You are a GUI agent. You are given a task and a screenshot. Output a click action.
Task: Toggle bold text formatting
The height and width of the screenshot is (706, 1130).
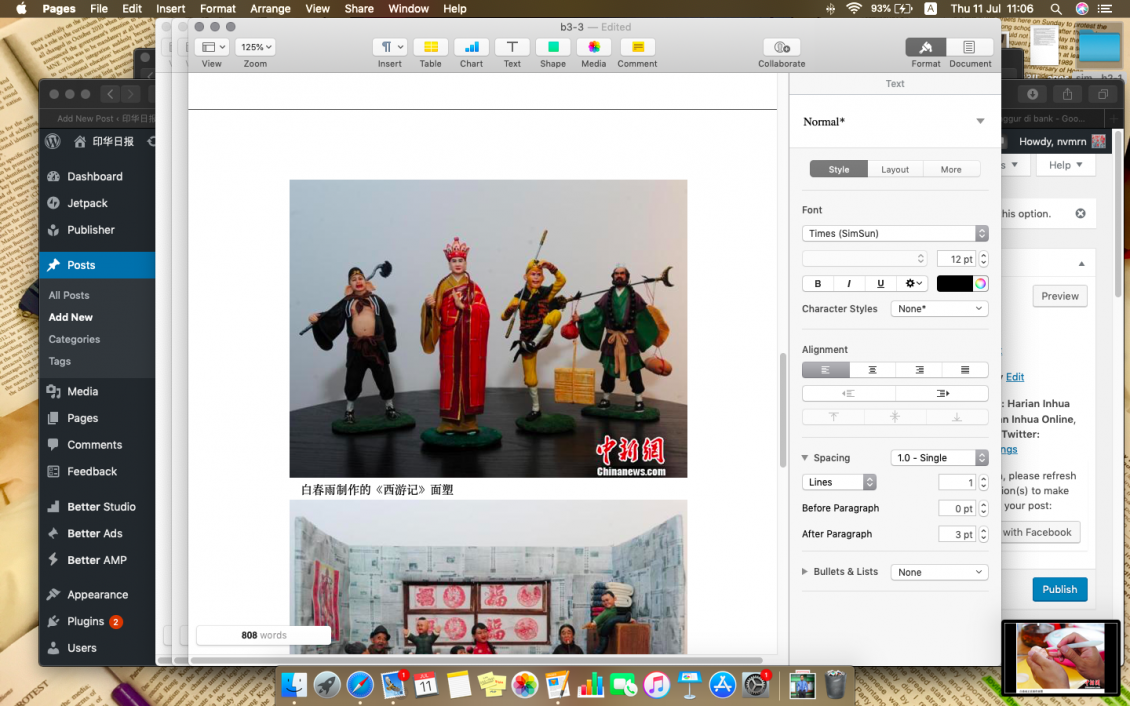coord(817,284)
